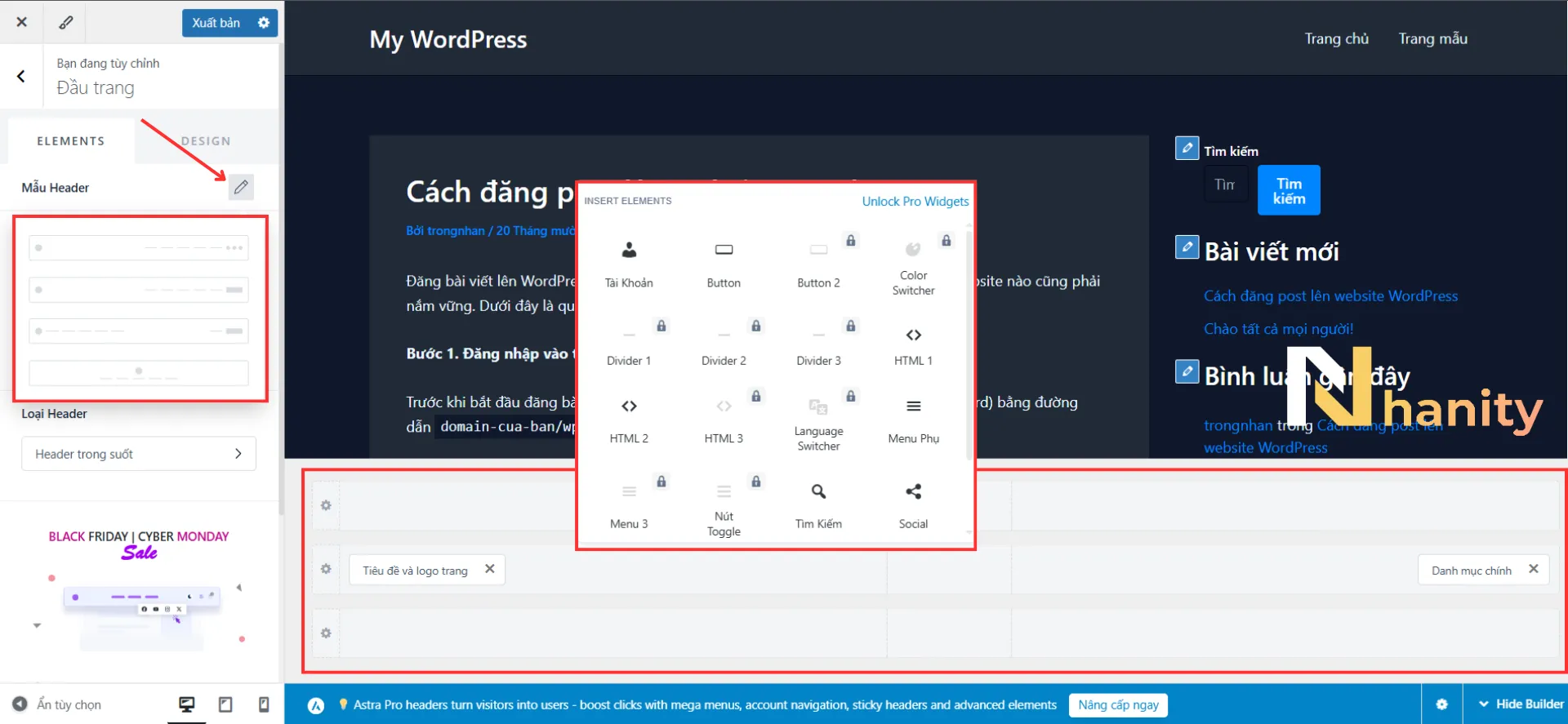Click the Tìm kiếm search button in sidebar
The image size is (1568, 724).
click(x=1289, y=191)
